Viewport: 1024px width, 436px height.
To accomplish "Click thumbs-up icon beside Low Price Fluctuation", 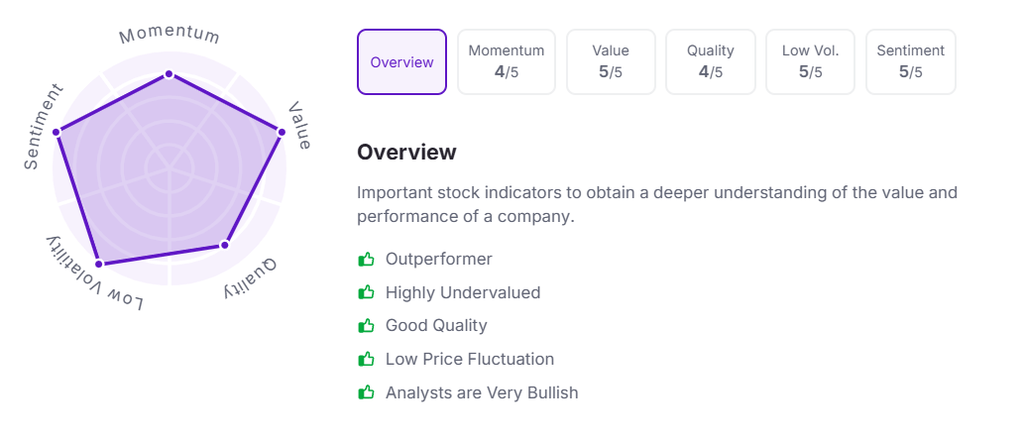I will point(366,359).
